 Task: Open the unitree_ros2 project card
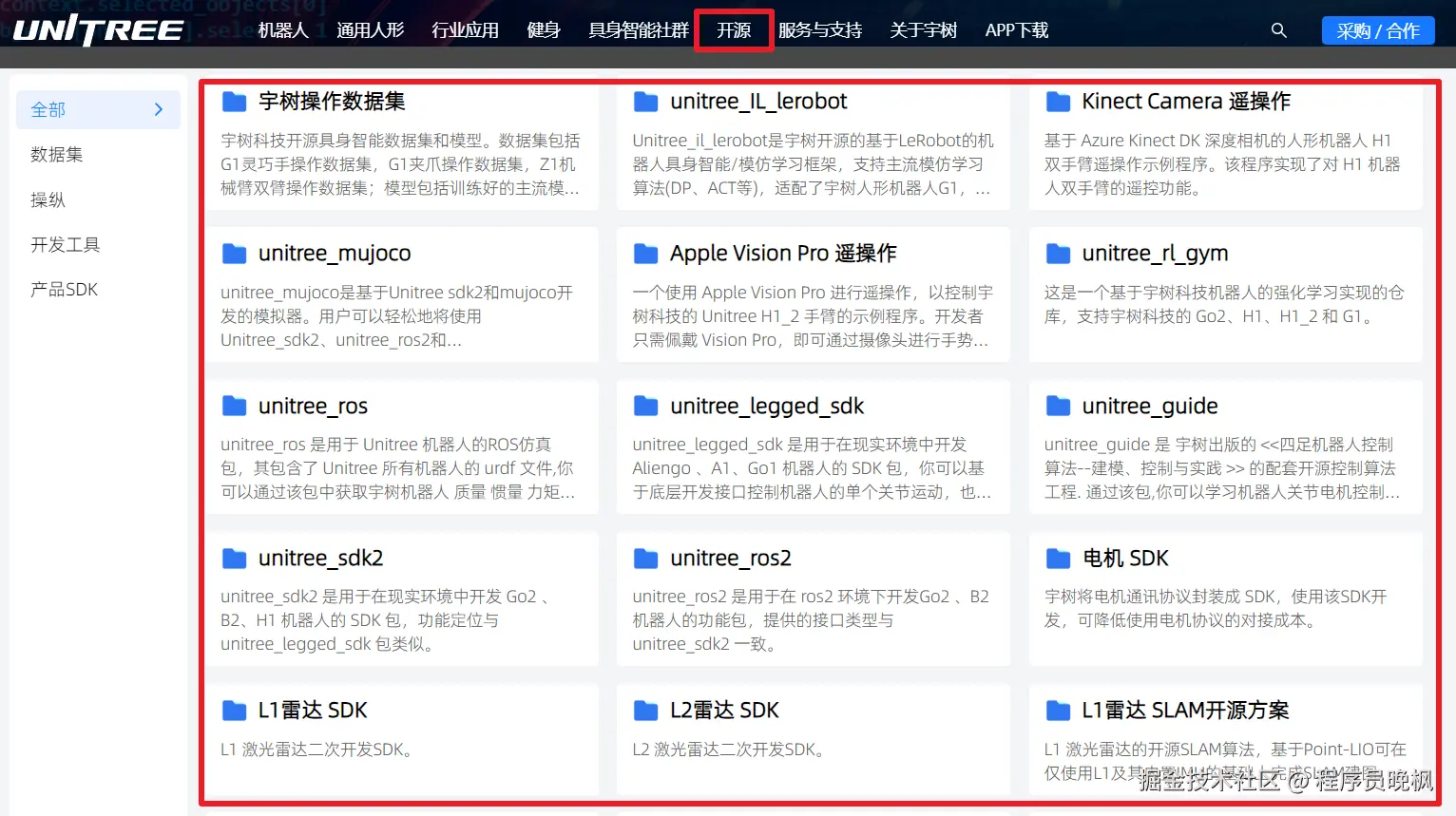[813, 598]
